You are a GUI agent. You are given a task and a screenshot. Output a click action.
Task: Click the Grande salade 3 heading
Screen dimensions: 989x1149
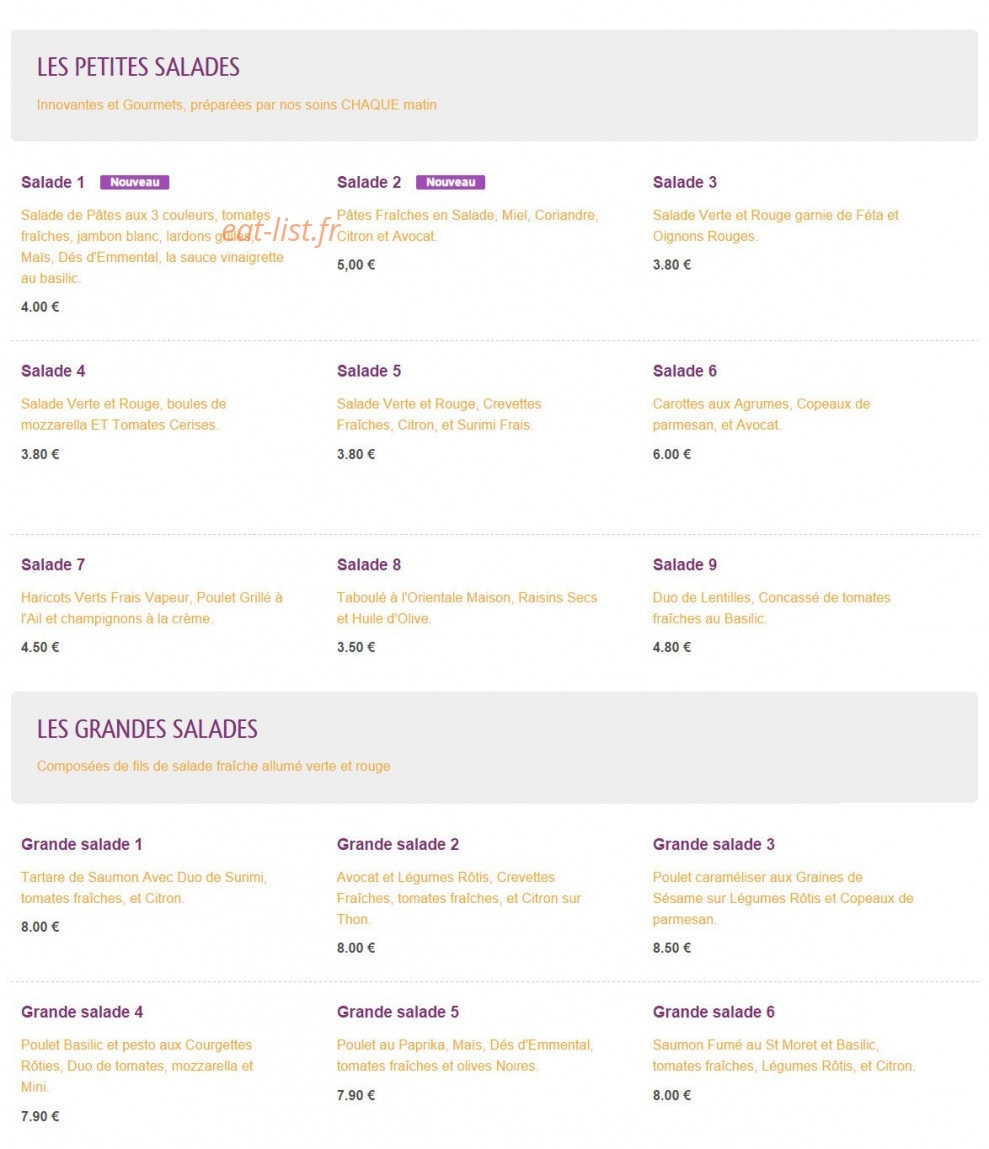click(714, 844)
